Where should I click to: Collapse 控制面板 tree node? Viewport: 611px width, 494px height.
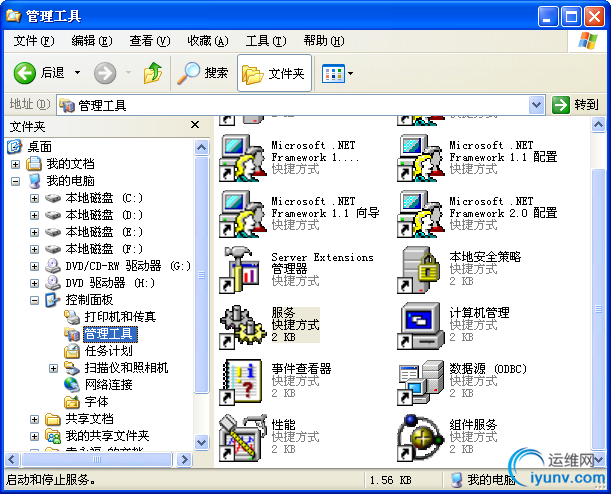(x=34, y=300)
